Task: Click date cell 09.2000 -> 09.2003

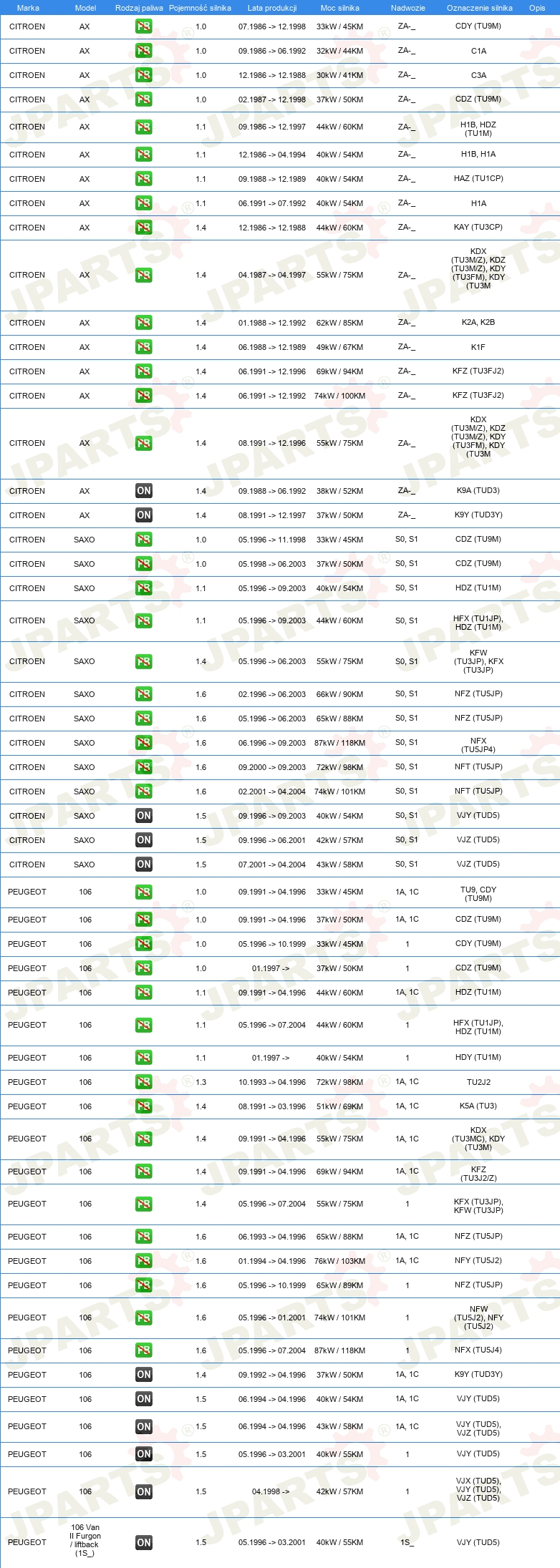Action: click(x=272, y=767)
